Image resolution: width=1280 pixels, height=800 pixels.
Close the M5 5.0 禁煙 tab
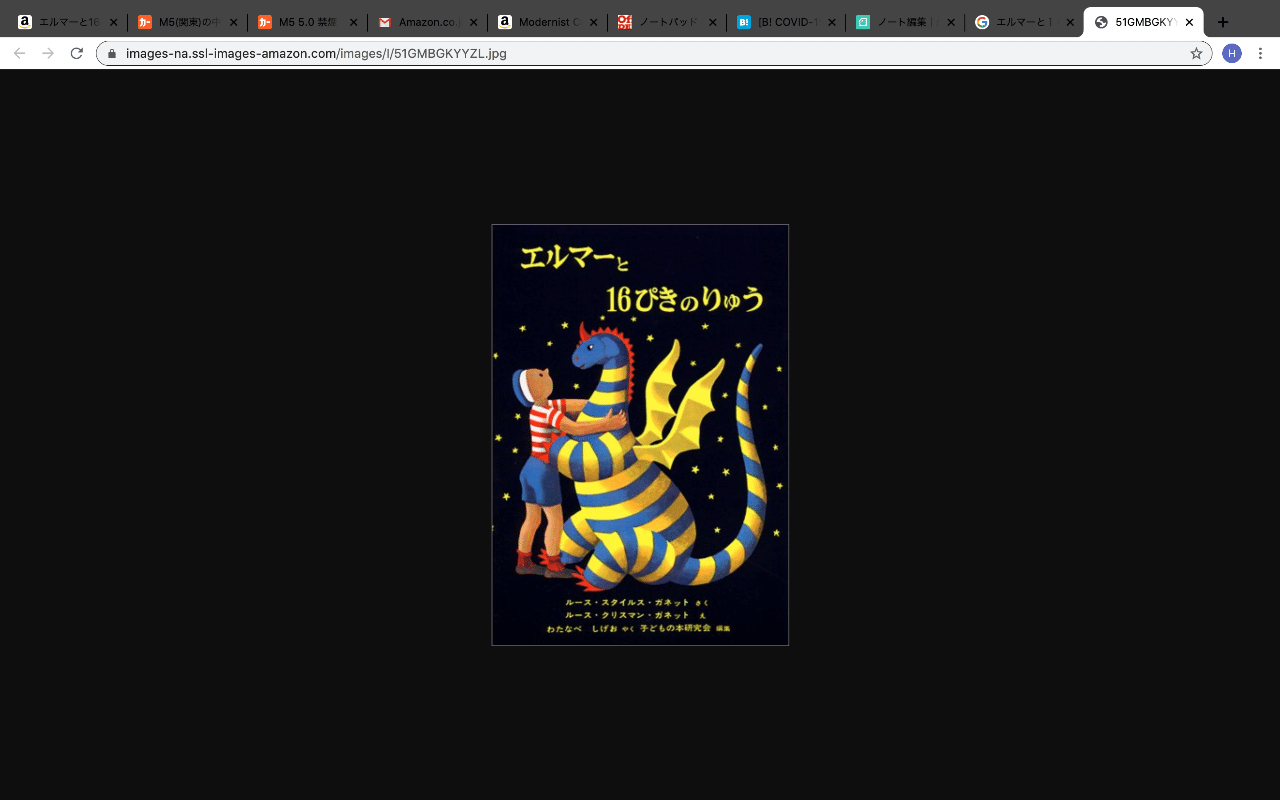353,22
